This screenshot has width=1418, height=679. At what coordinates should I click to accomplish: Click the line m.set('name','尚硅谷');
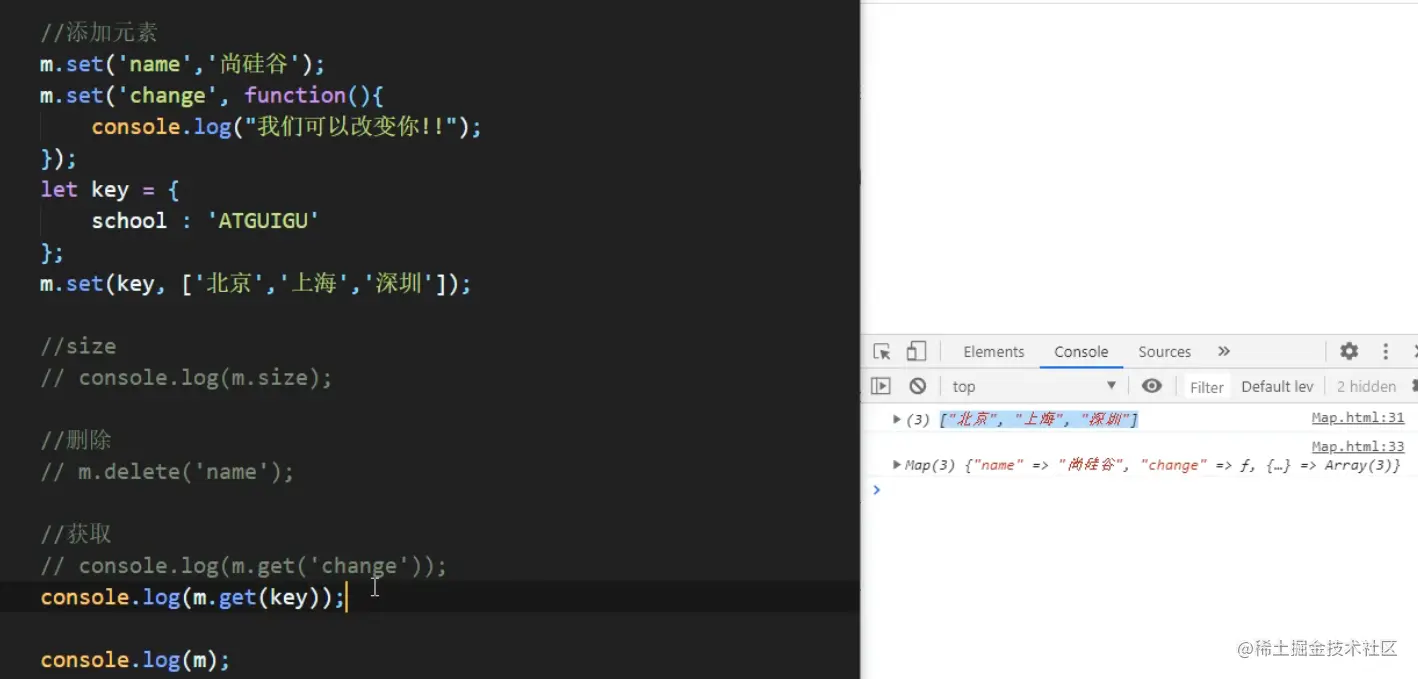pyautogui.click(x=183, y=64)
